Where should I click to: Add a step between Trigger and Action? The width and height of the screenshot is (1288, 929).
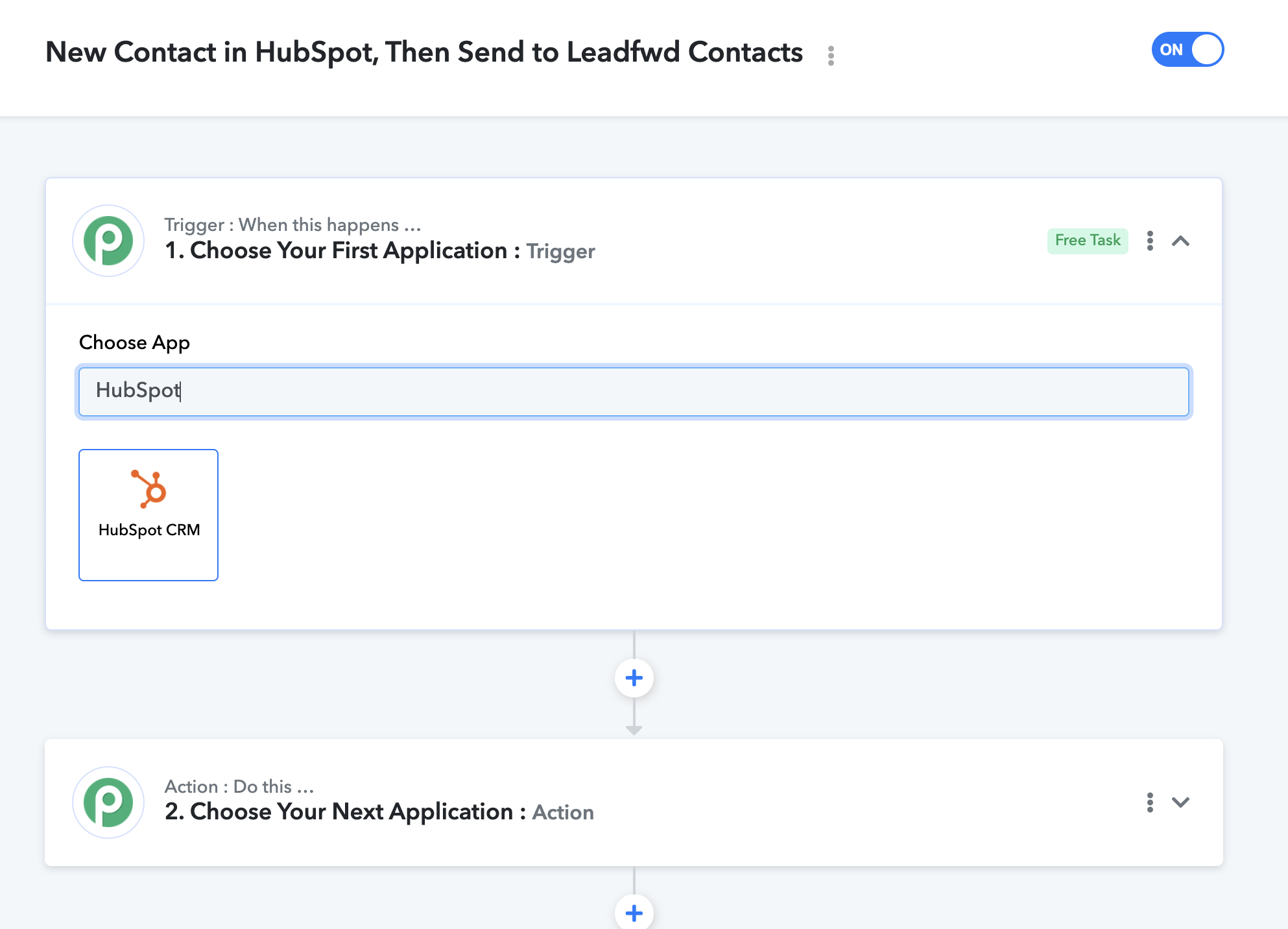click(x=634, y=678)
